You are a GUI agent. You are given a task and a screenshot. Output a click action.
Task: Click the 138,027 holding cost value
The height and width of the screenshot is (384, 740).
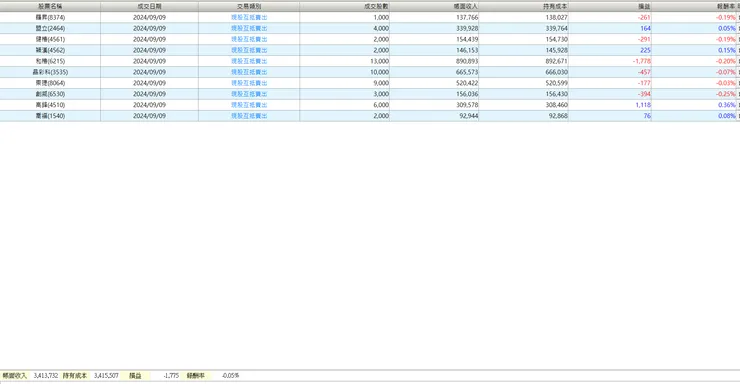click(x=556, y=17)
